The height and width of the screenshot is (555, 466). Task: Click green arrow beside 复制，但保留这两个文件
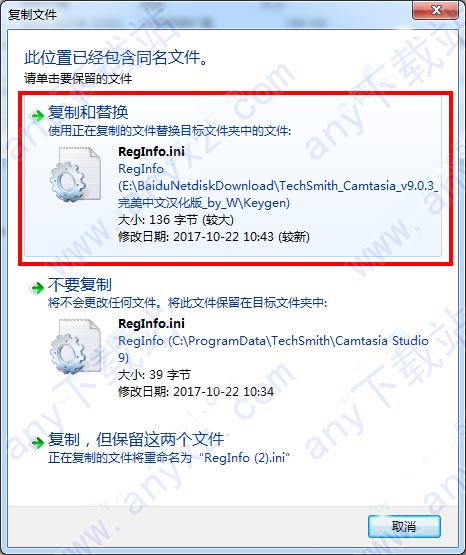37,442
